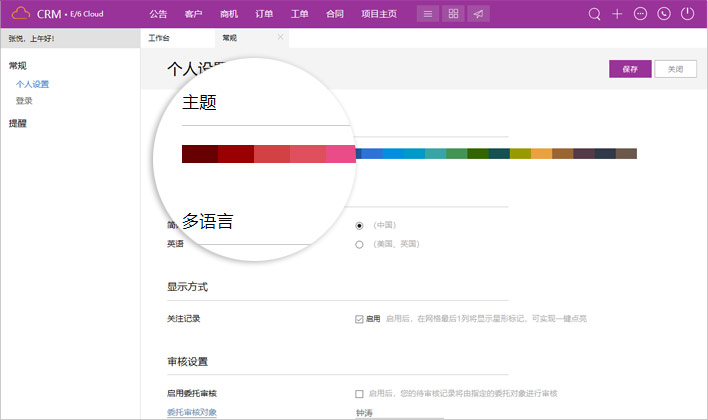
Task: Click the power logout icon
Action: [687, 14]
